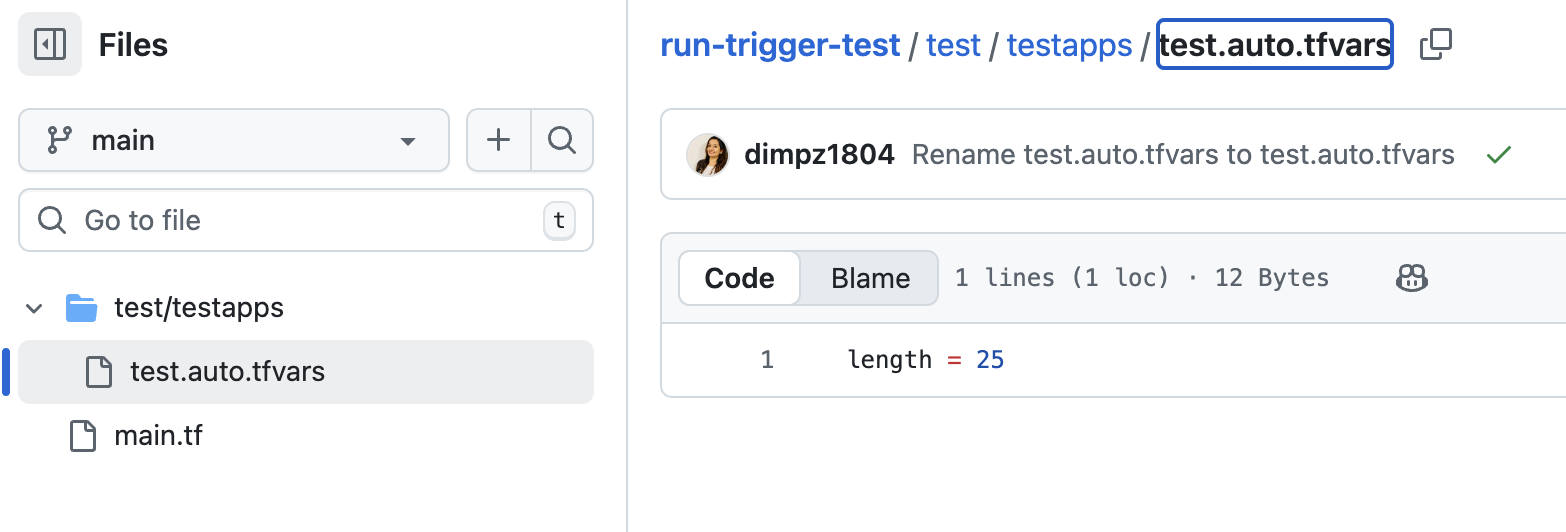The image size is (1566, 532).
Task: Click dimpz1804's avatar picture
Action: pos(708,155)
